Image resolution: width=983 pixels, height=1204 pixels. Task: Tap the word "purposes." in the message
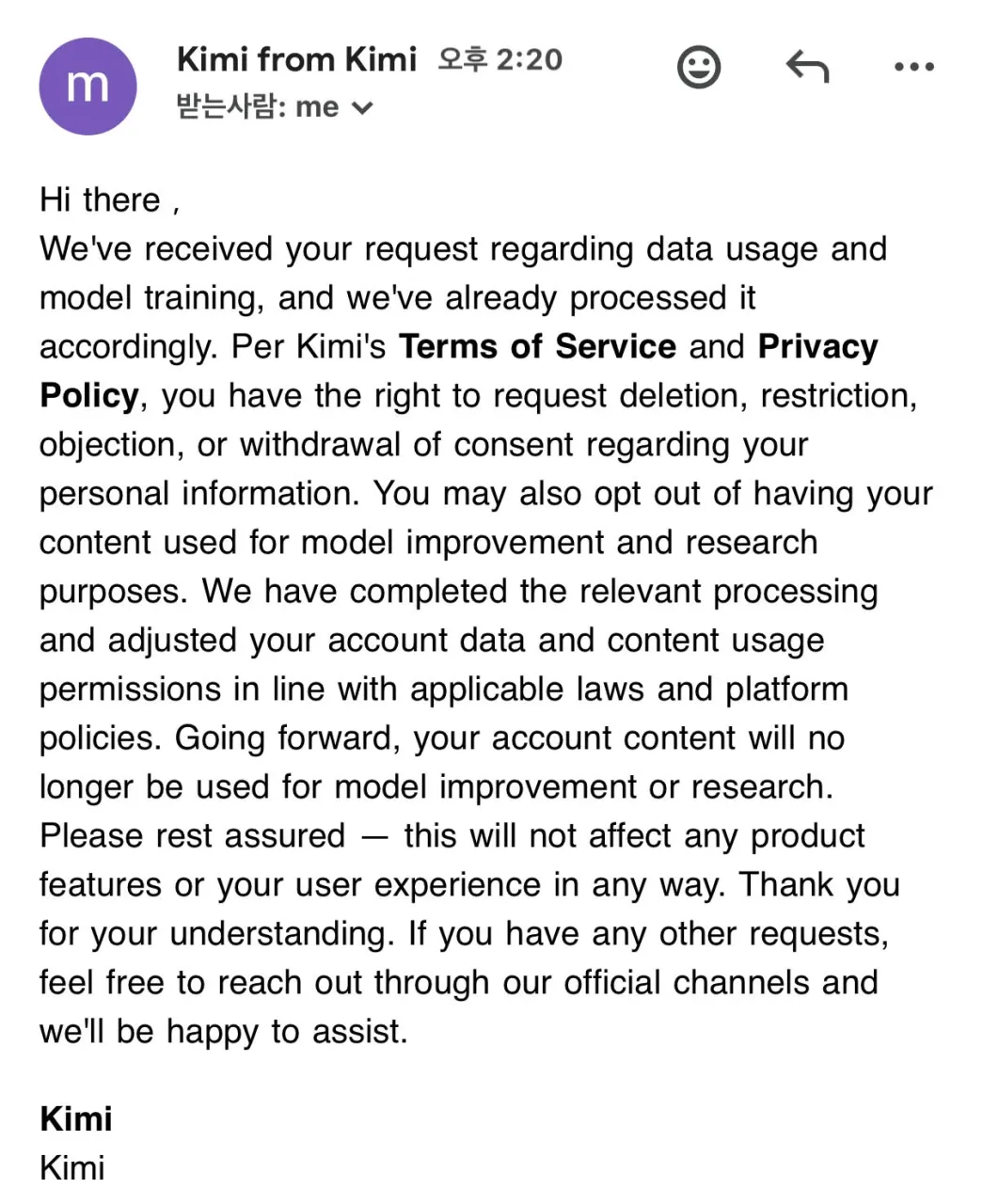[114, 593]
